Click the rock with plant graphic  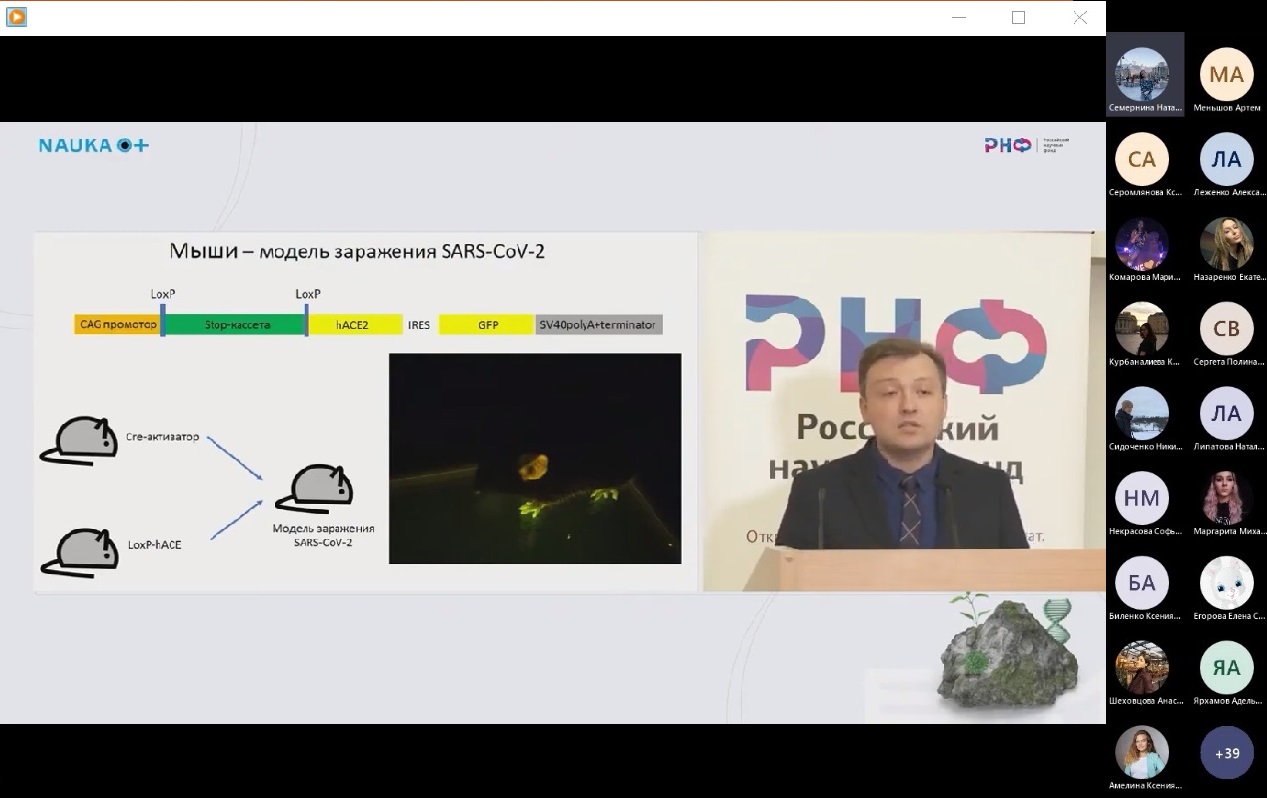1007,653
